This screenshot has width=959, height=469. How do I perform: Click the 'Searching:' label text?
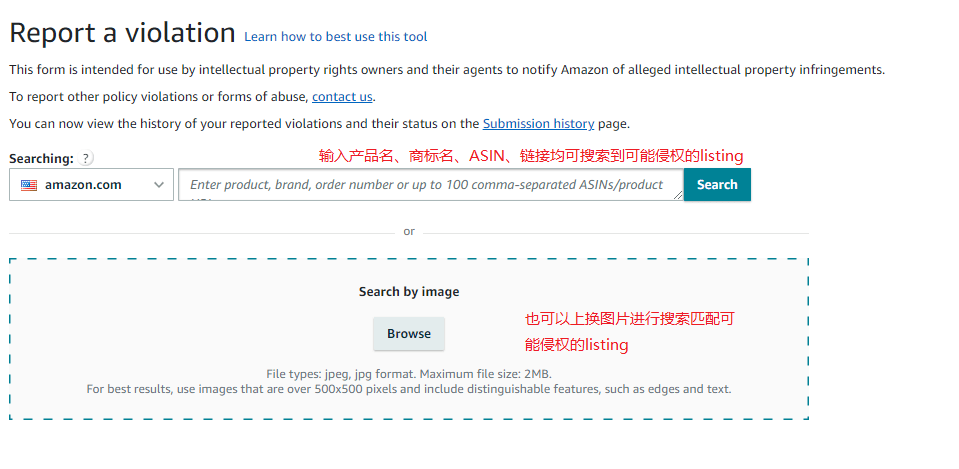41,159
